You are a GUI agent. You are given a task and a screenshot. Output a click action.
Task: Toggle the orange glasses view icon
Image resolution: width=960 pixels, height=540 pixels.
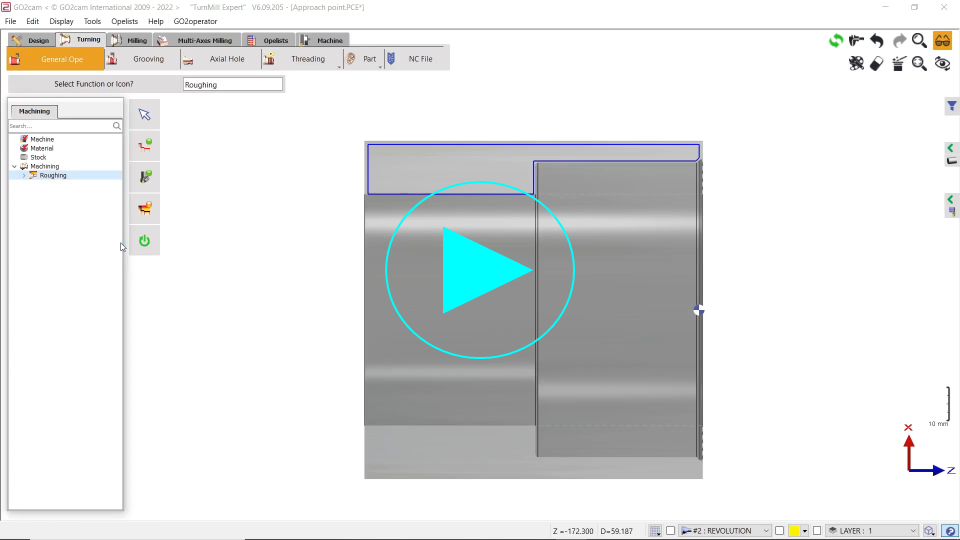(942, 41)
